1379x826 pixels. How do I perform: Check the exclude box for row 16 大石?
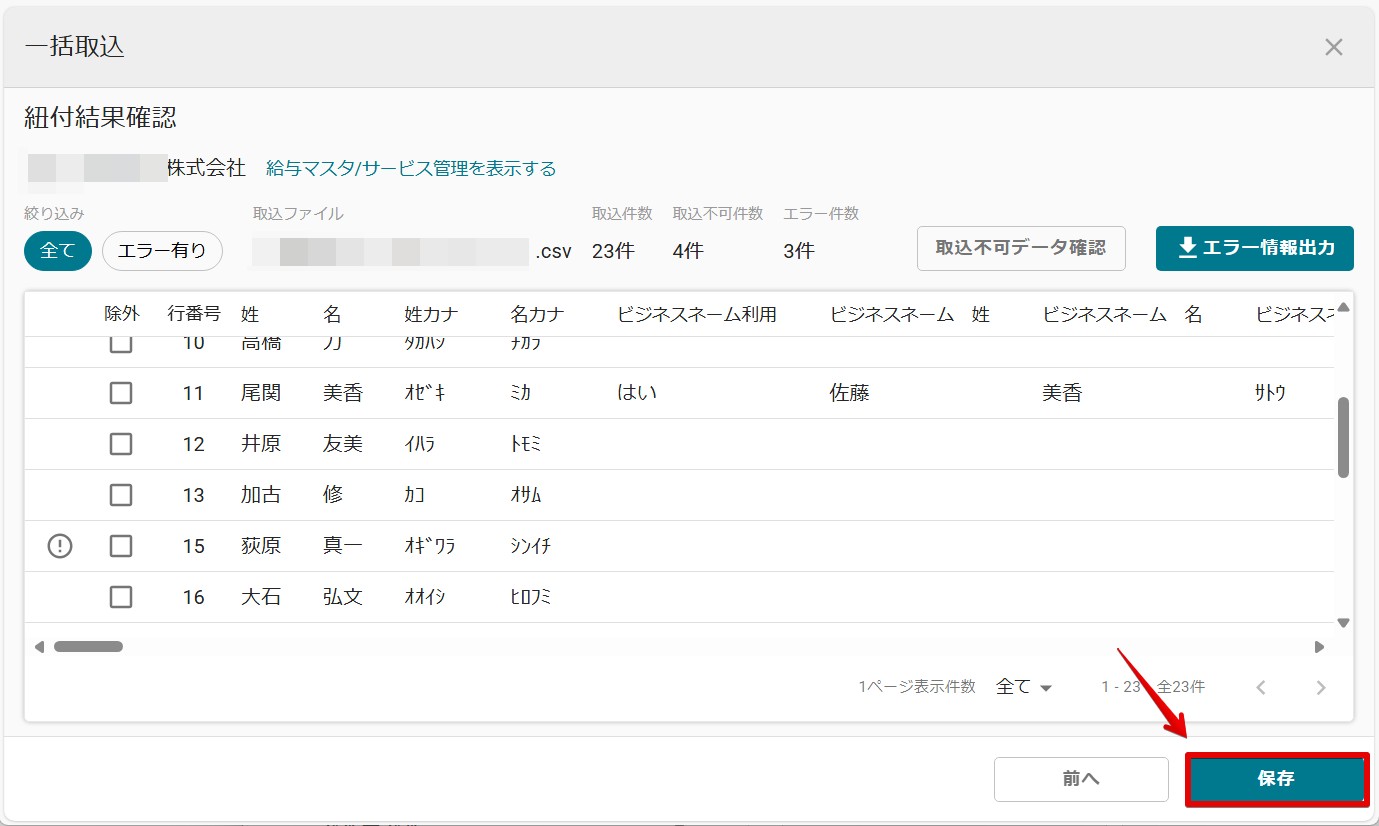(121, 597)
